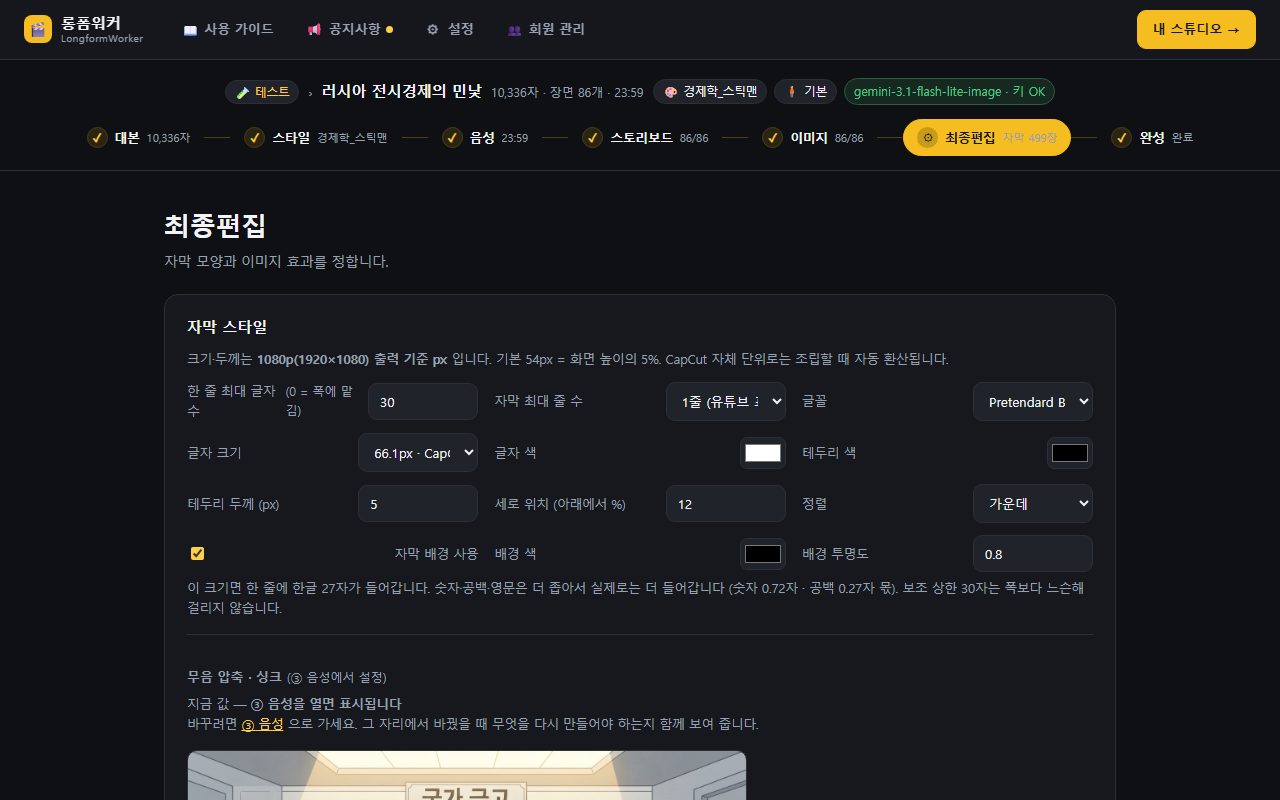The image size is (1280, 800).
Task: Select the 최종편집 step
Action: point(987,138)
